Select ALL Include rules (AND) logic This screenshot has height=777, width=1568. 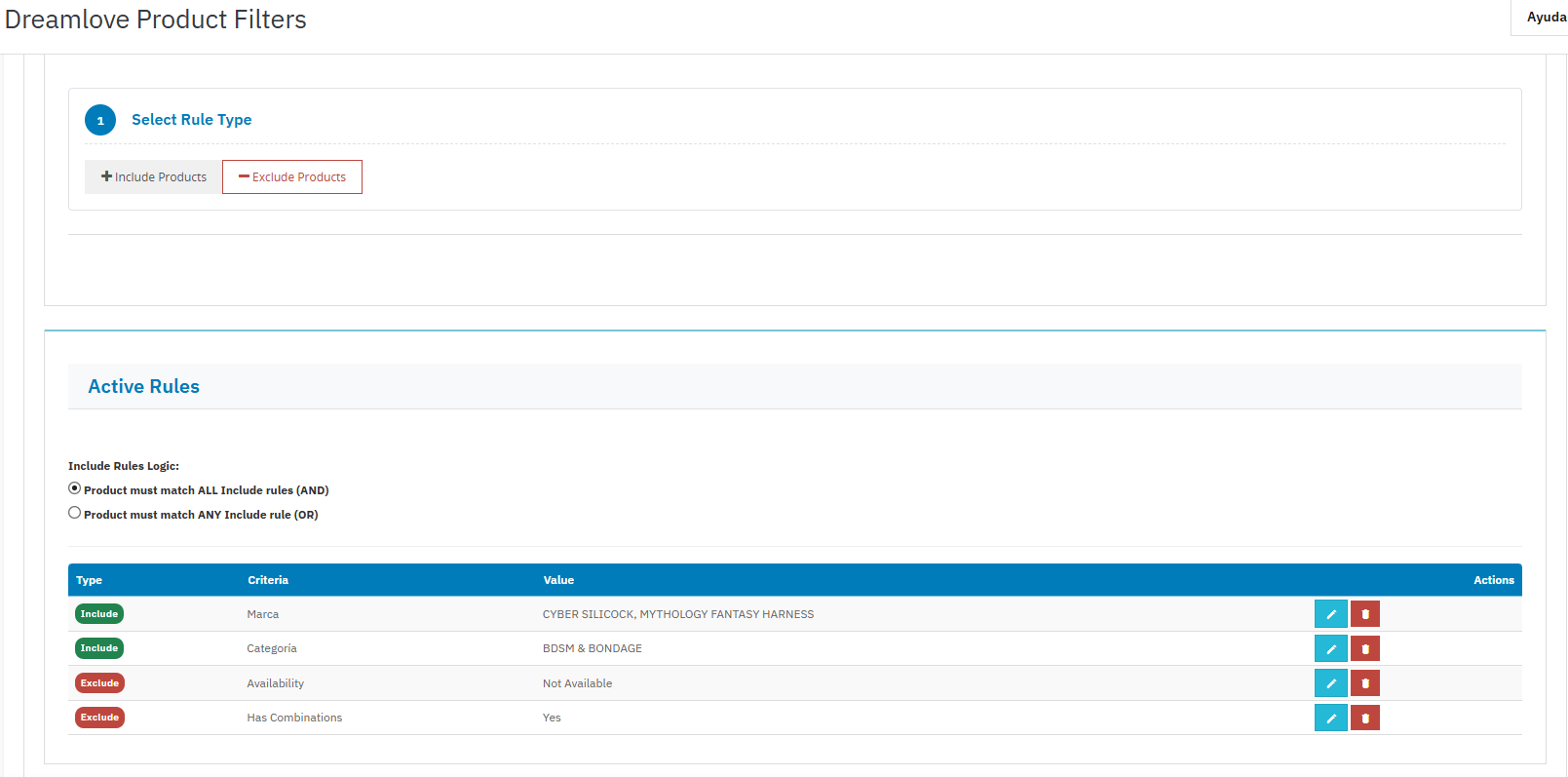pos(75,488)
